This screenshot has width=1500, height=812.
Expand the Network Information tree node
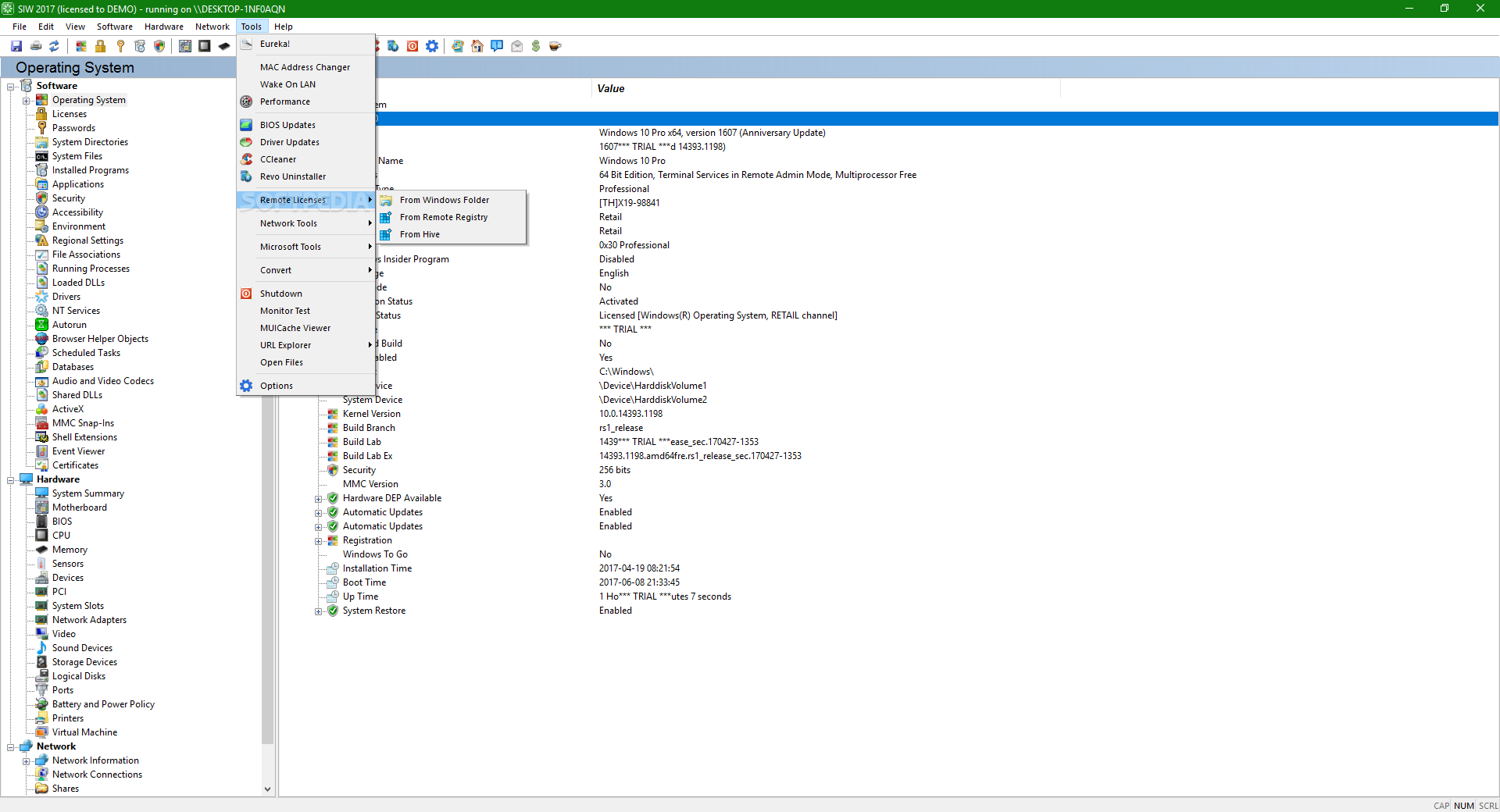(26, 760)
